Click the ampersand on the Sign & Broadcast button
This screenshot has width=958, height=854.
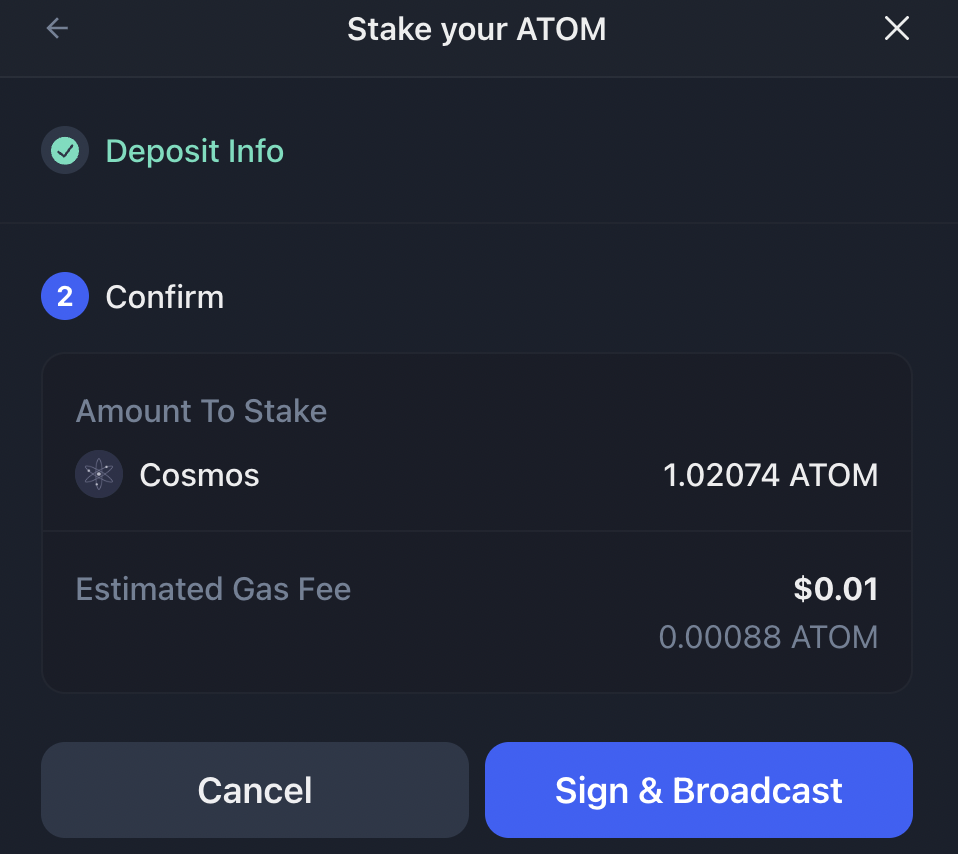pyautogui.click(x=650, y=790)
